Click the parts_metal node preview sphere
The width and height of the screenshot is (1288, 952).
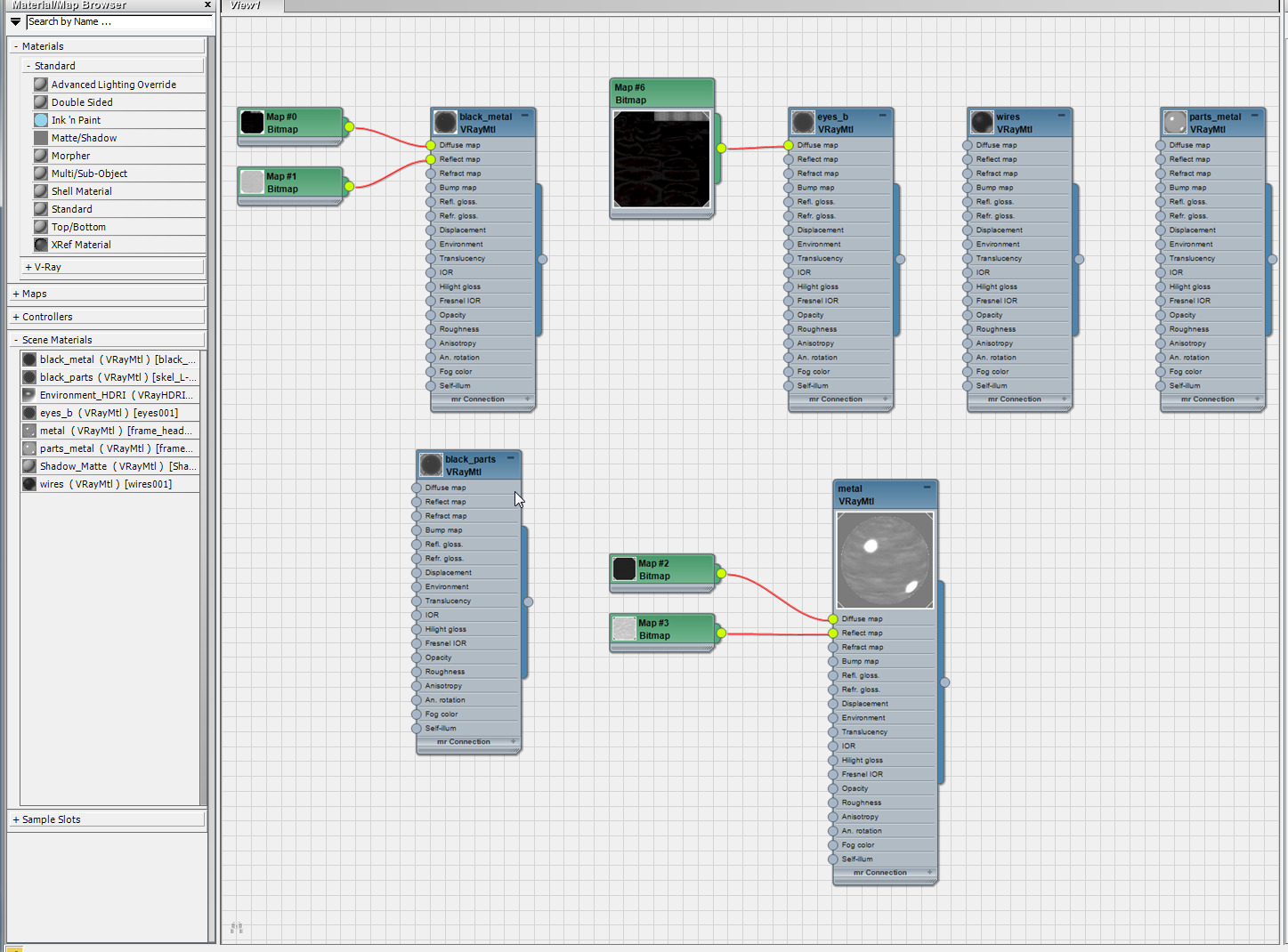(x=1175, y=123)
